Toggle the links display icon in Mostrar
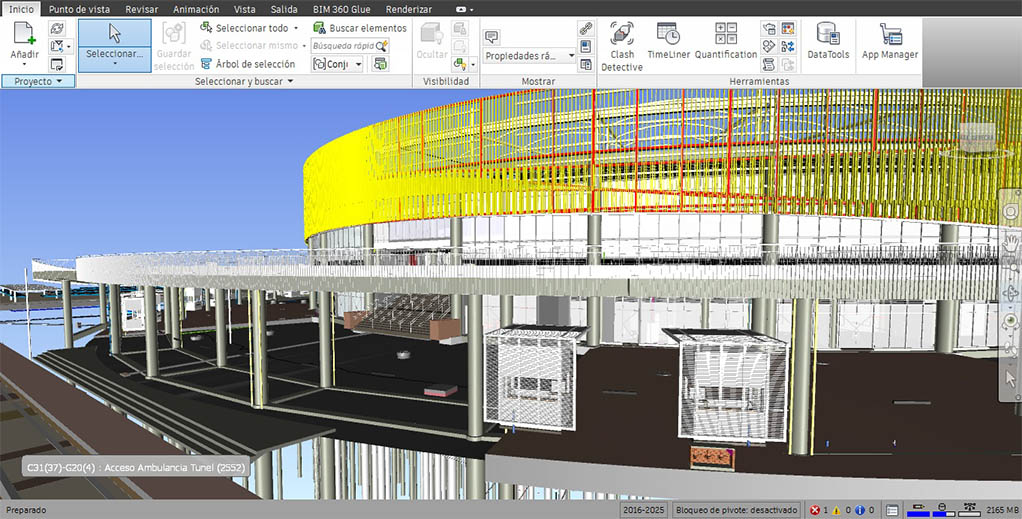 586,28
